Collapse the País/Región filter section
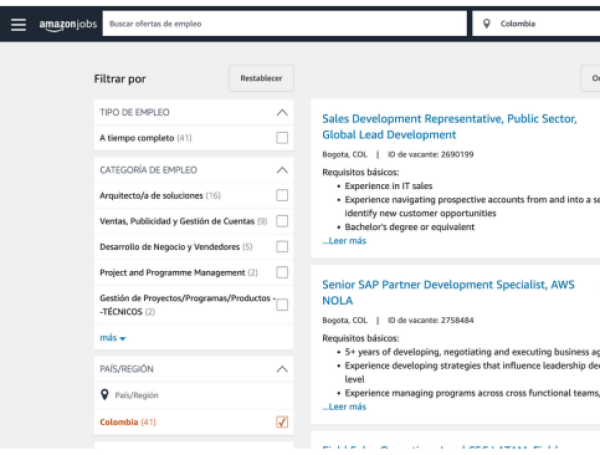Image resolution: width=600 pixels, height=455 pixels. (x=282, y=369)
